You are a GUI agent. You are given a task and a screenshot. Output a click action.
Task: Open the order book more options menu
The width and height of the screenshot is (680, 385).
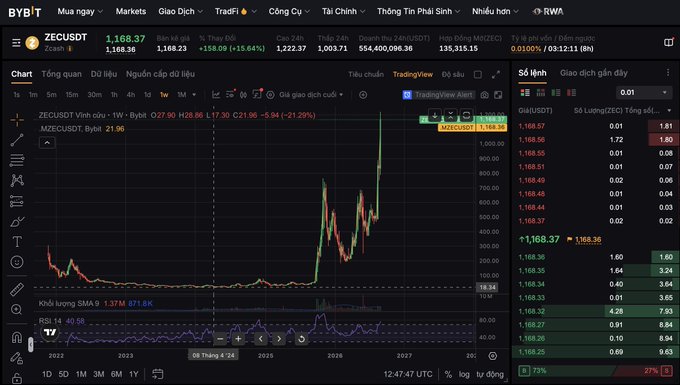pyautogui.click(x=668, y=73)
